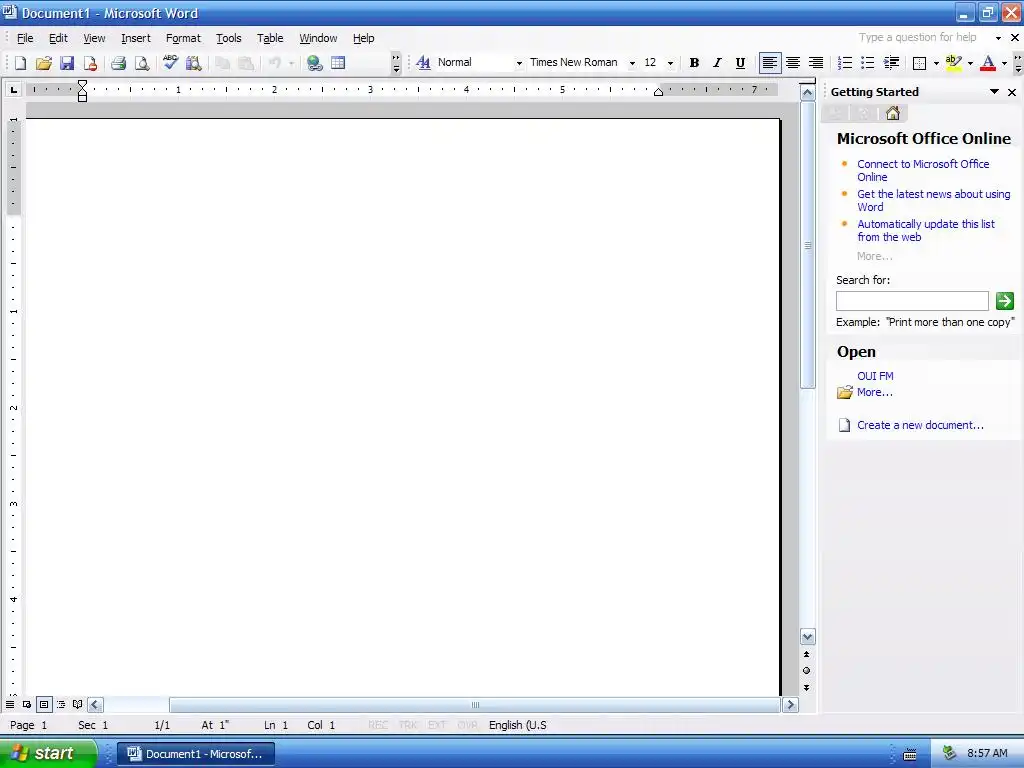Switch to Normal view icon
This screenshot has height=768, width=1024.
[x=10, y=705]
